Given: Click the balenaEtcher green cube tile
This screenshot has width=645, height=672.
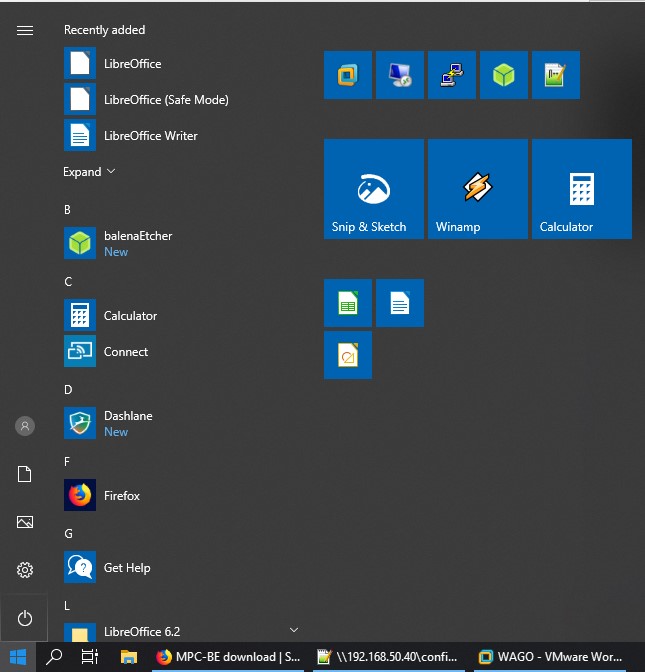Looking at the screenshot, I should point(504,75).
